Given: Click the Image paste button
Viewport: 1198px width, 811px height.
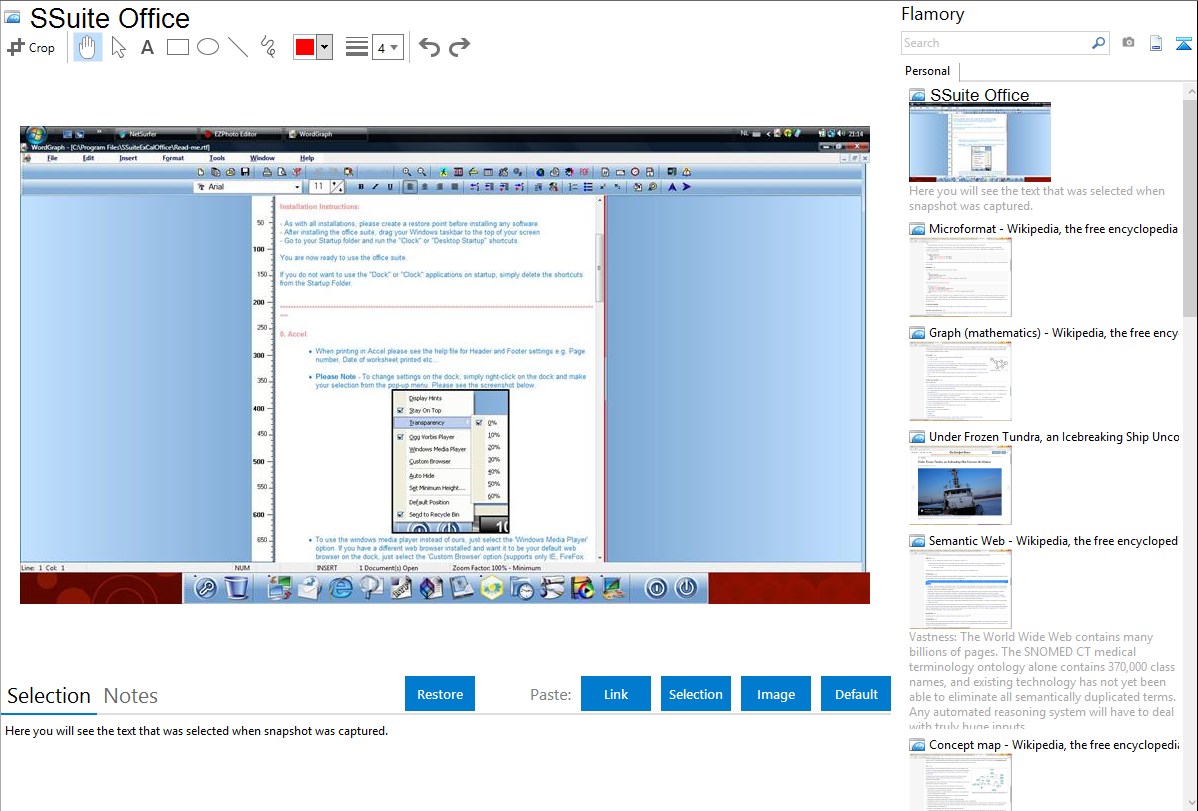Looking at the screenshot, I should 775,694.
